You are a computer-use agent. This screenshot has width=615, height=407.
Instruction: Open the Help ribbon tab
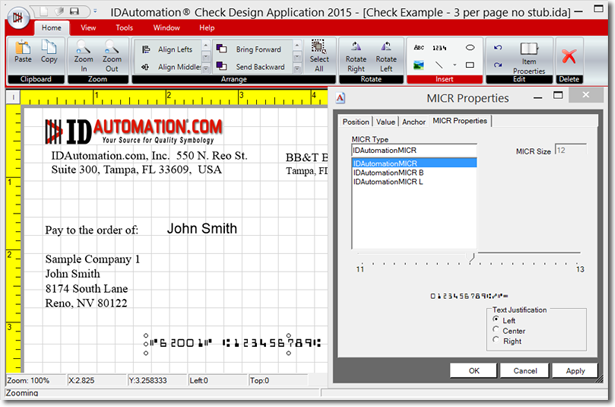coord(207,28)
